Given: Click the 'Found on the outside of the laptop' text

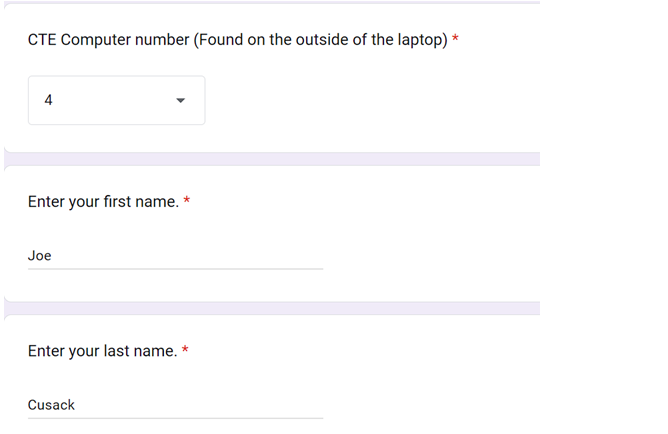Looking at the screenshot, I should [320, 40].
